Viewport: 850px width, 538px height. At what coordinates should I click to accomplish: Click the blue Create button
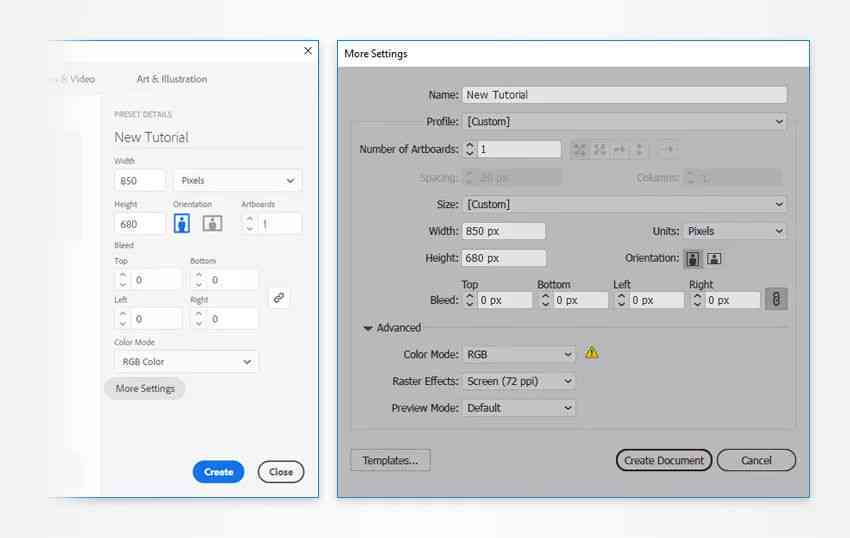coord(218,472)
